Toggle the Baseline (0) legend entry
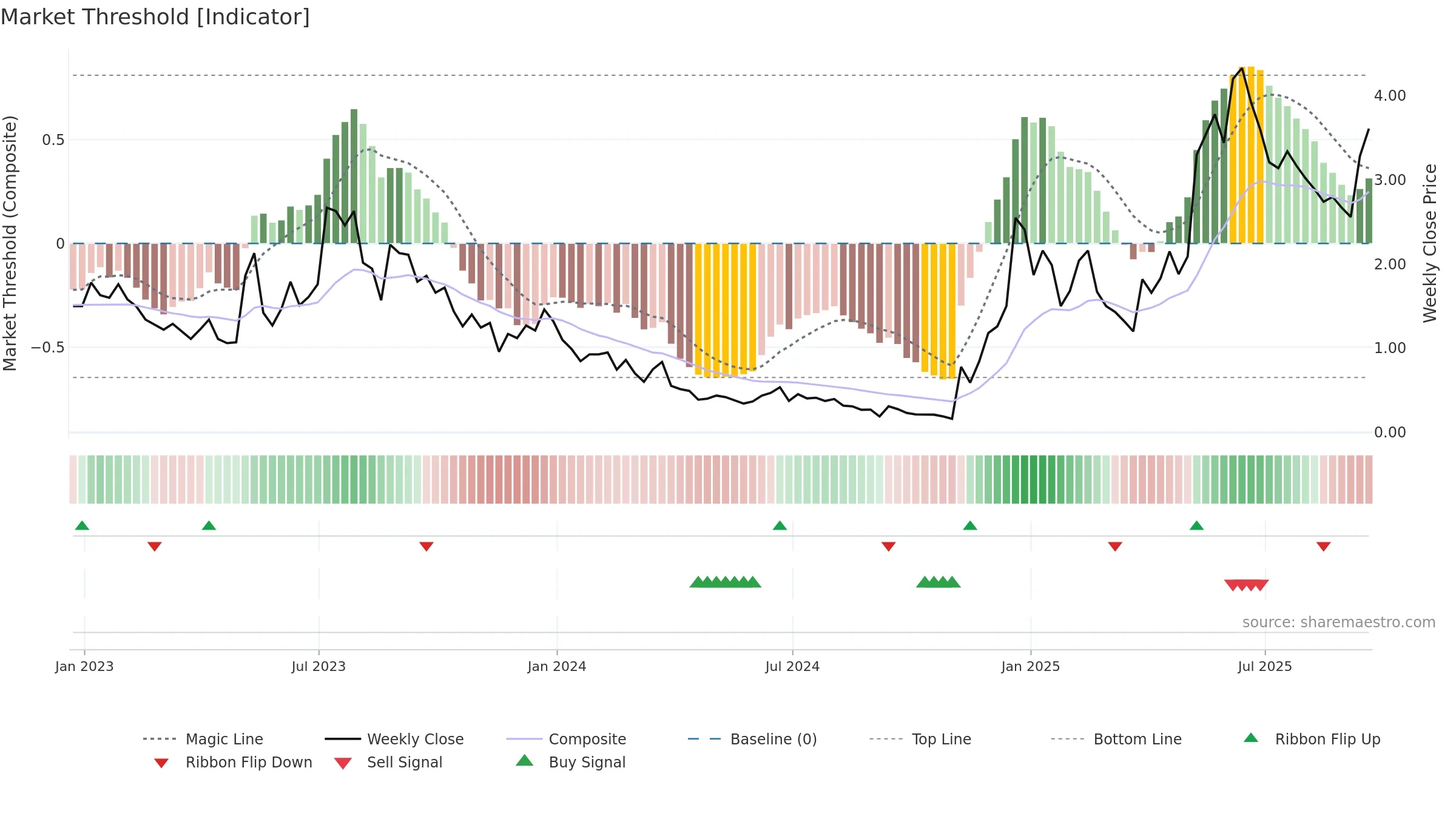This screenshot has width=1456, height=819. click(x=752, y=739)
